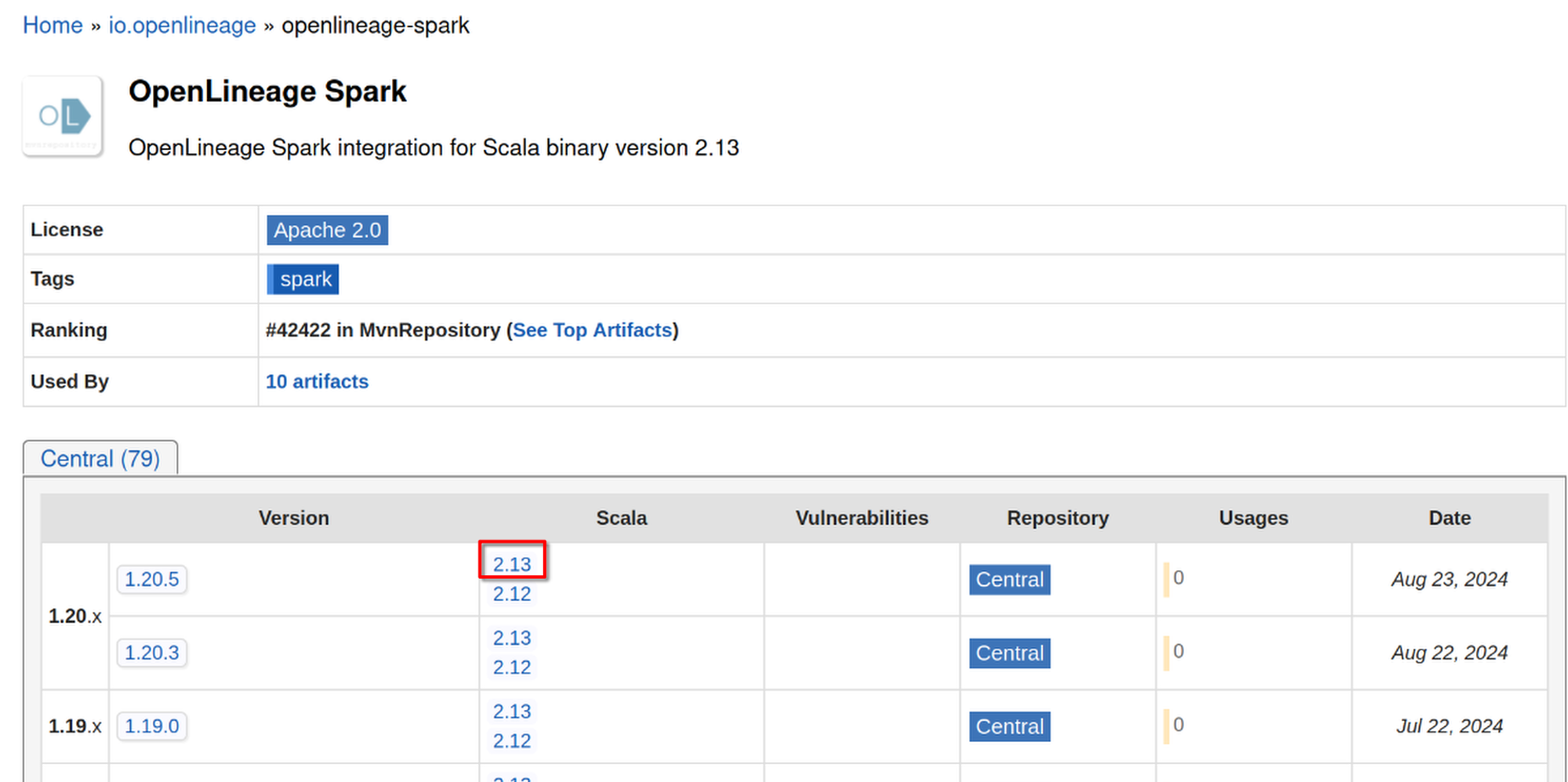Open version 1.19.0
This screenshot has height=782, width=1568.
152,726
